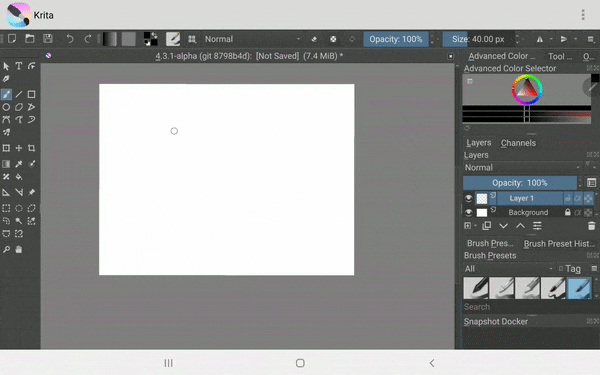Open the fill pattern swatch
Viewport: 600px width, 375px height.
point(129,39)
